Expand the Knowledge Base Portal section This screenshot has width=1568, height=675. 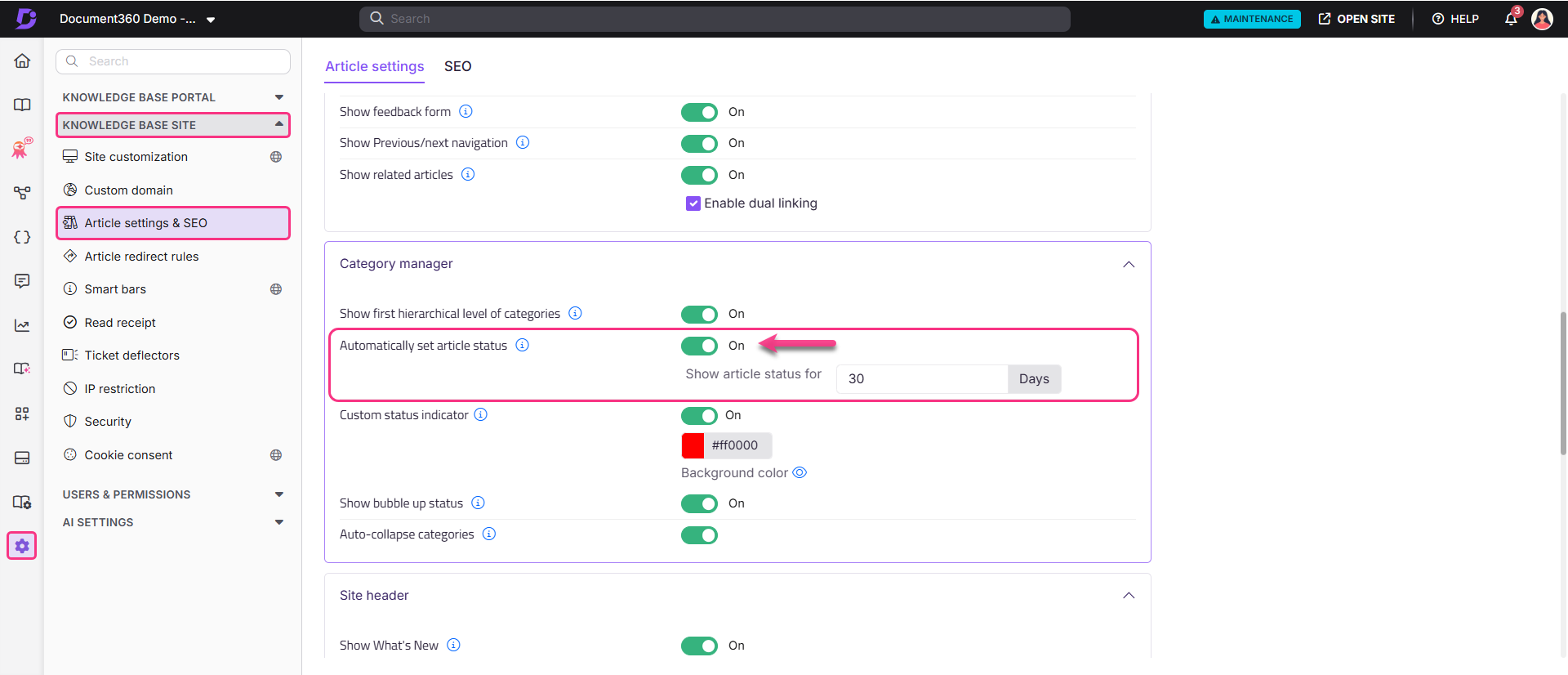tap(173, 97)
